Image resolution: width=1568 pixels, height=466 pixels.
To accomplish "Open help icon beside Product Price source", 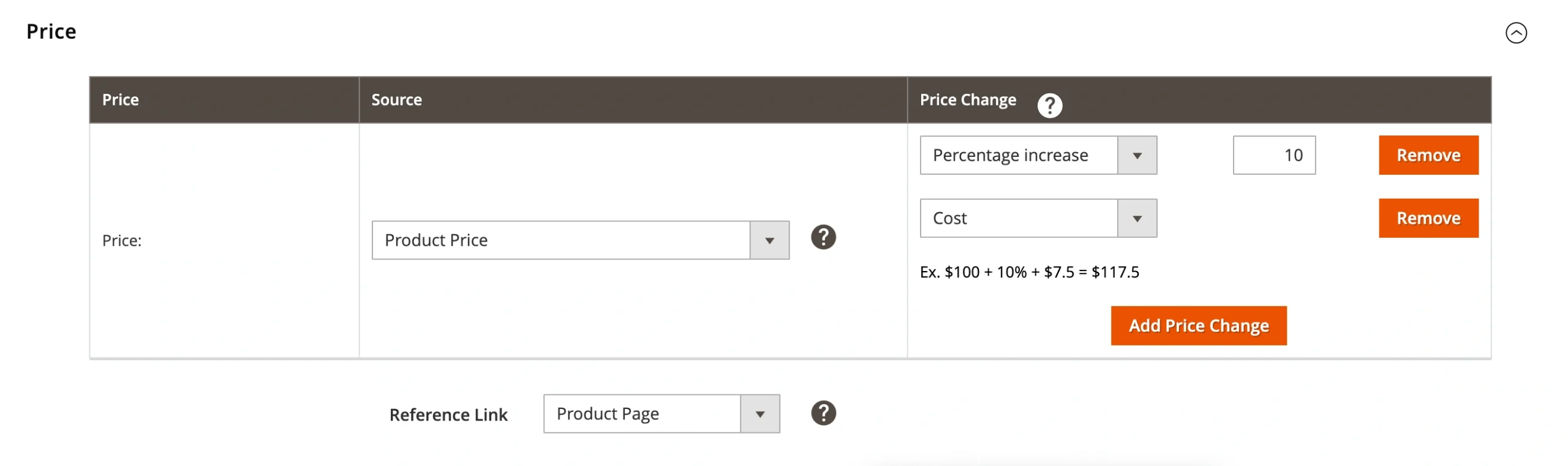I will click(x=823, y=237).
